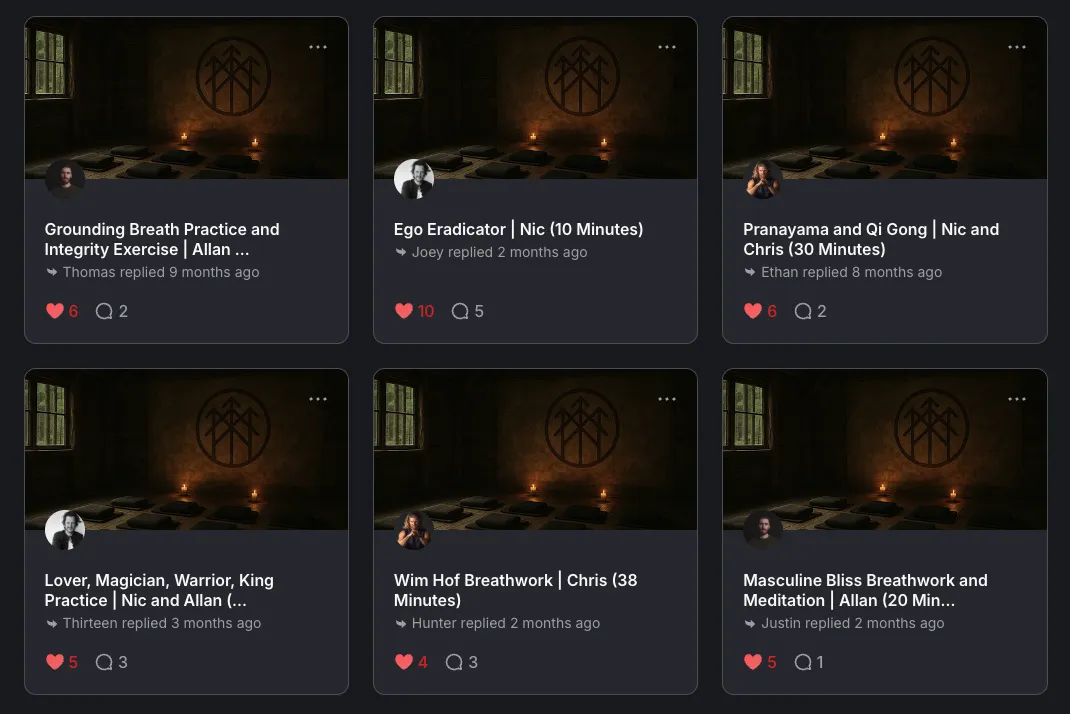The image size is (1070, 714).
Task: Open three-dot menu on Ego Eradicator card
Action: (667, 47)
